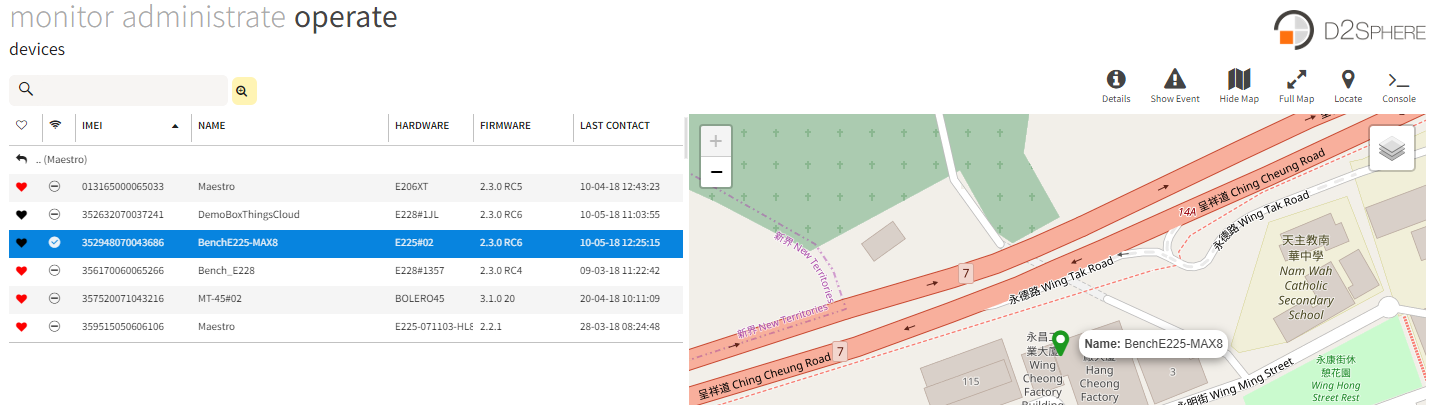Click the IMEI sort arrow indicator

click(176, 127)
